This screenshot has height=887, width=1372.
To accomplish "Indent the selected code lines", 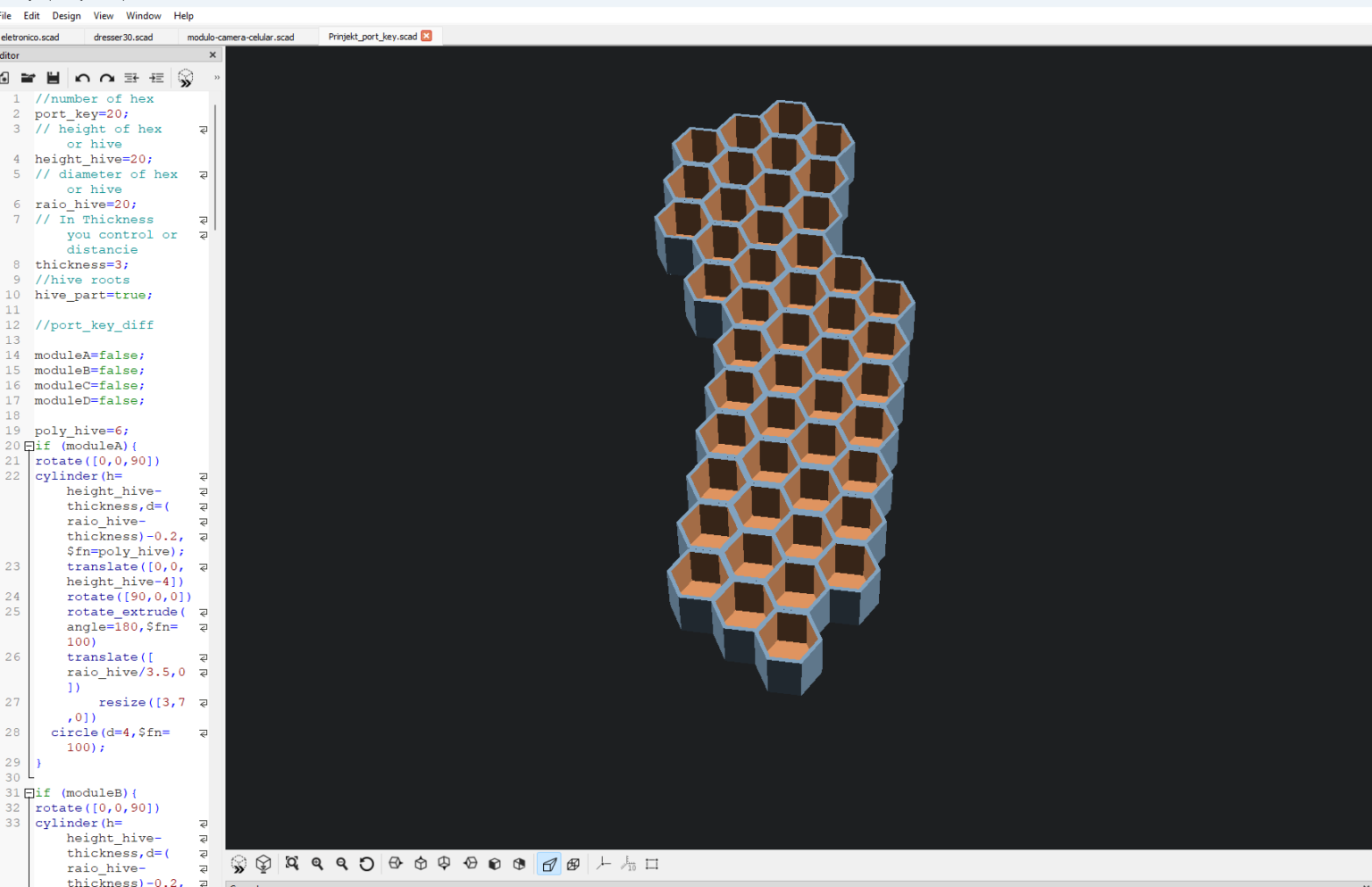I will pos(156,79).
